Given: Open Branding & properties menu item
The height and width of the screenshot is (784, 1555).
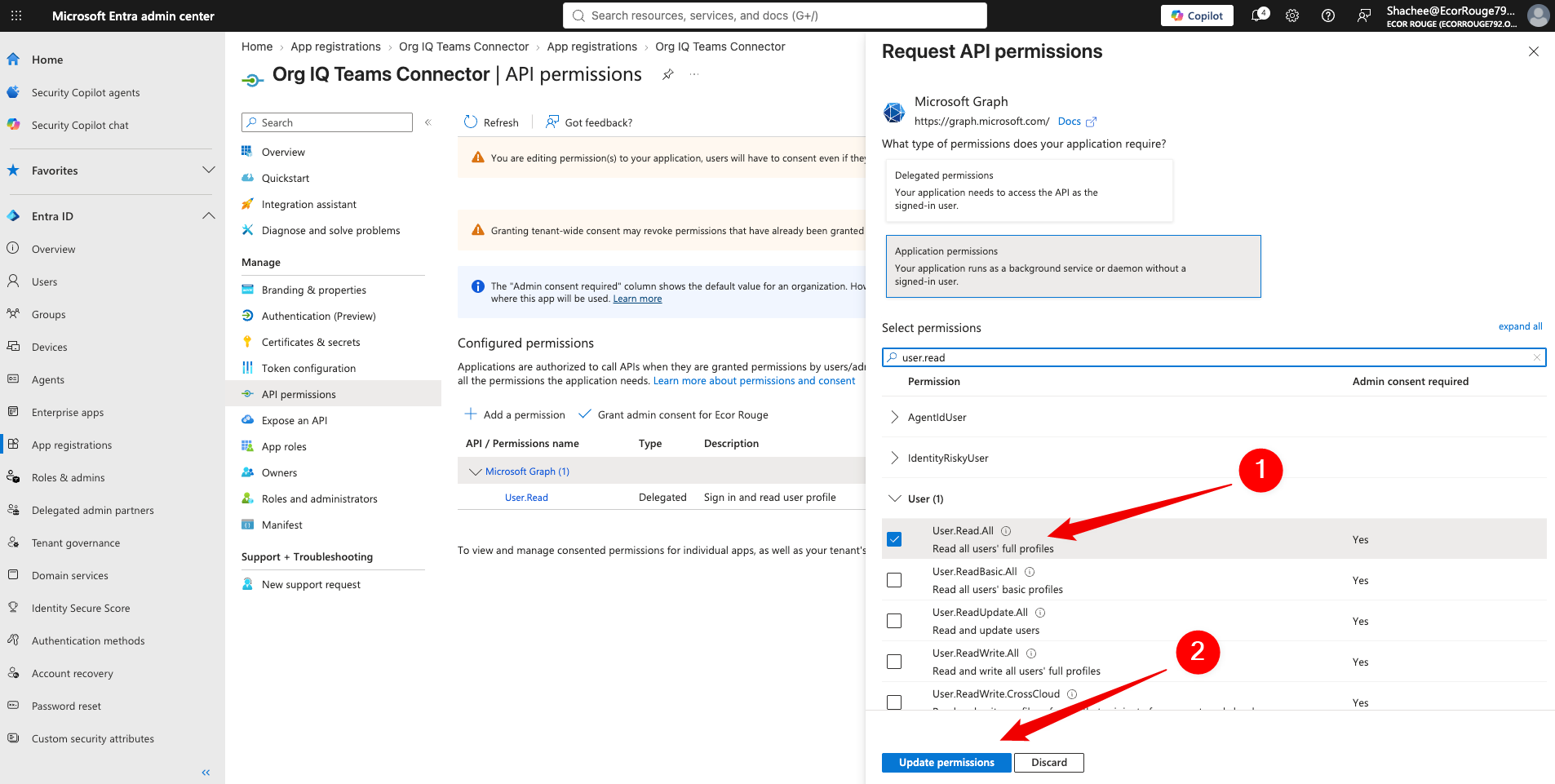Looking at the screenshot, I should click(x=314, y=290).
